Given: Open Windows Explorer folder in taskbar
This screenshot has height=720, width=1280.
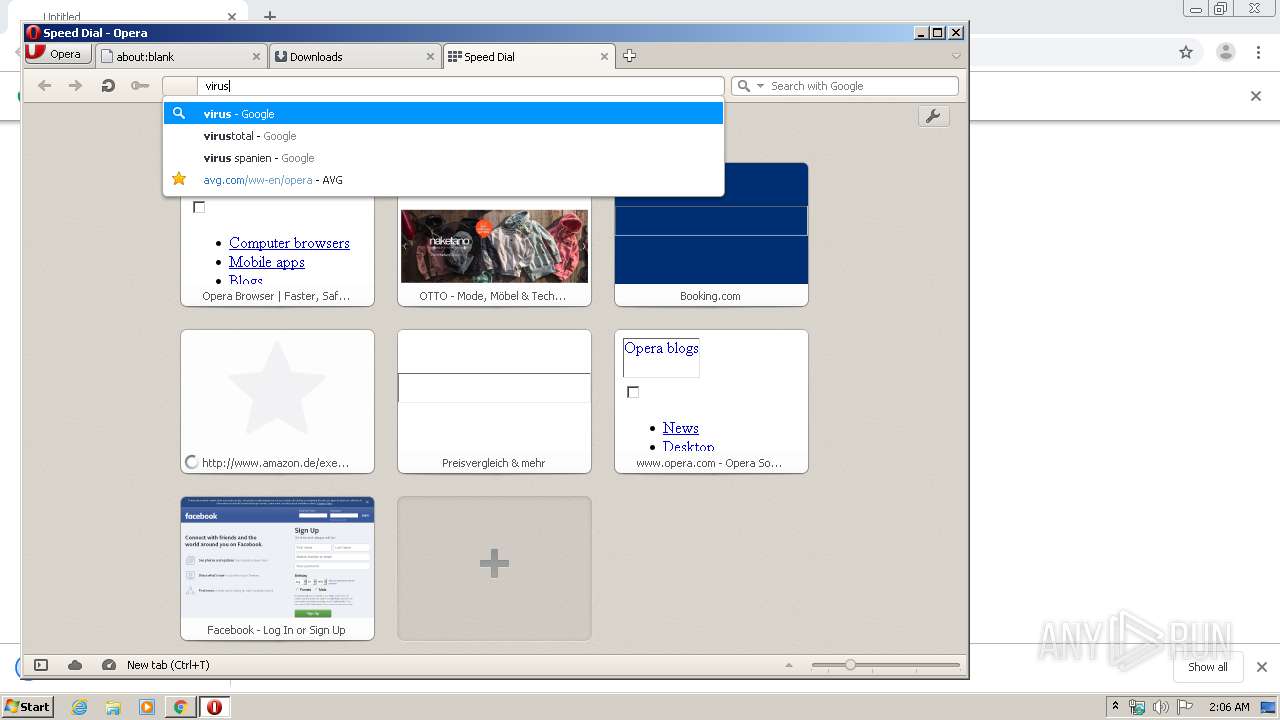Looking at the screenshot, I should 113,707.
